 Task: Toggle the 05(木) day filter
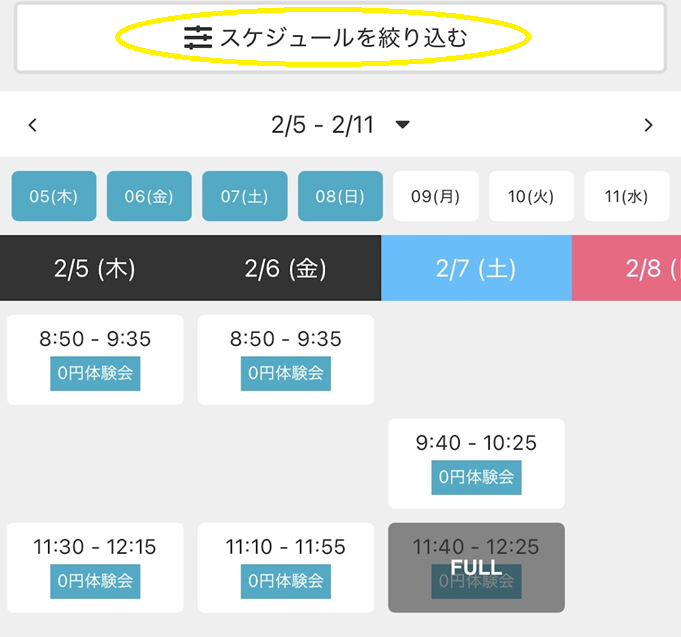click(54, 196)
